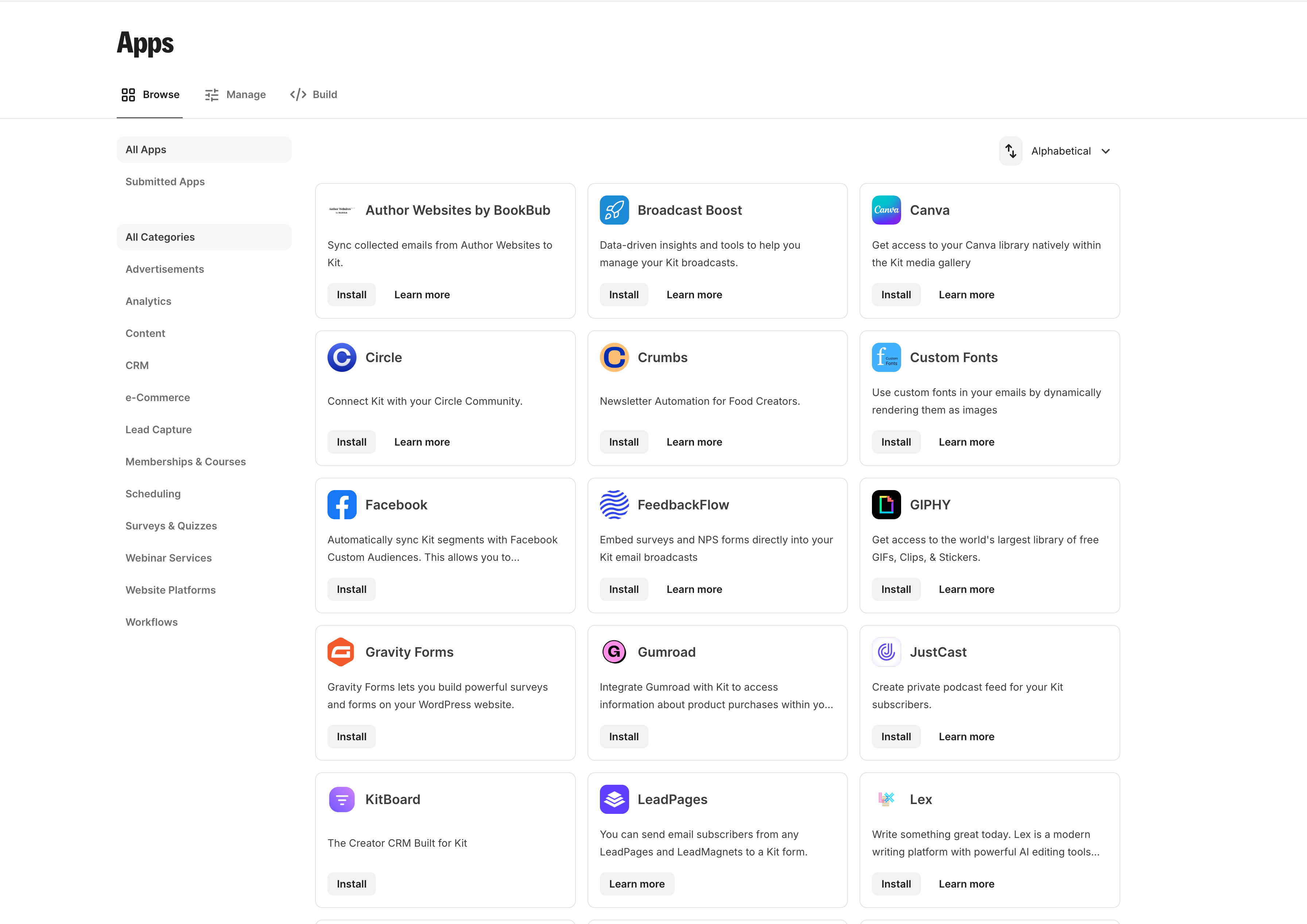Click the GIPHY app icon

click(x=886, y=505)
